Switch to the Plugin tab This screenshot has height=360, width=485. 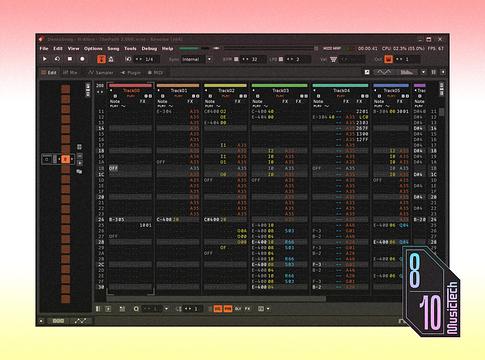coord(131,72)
